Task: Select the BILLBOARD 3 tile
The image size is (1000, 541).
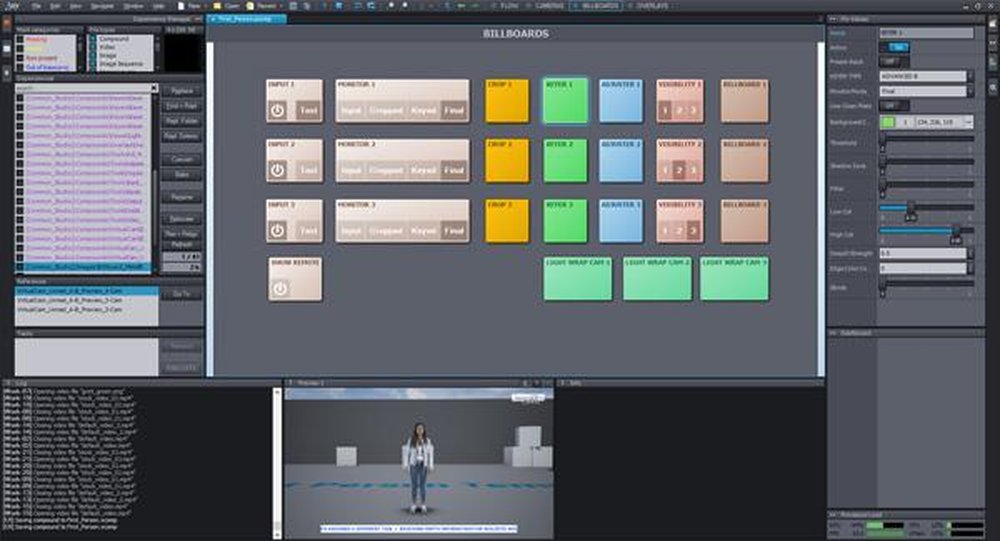Action: pos(744,221)
